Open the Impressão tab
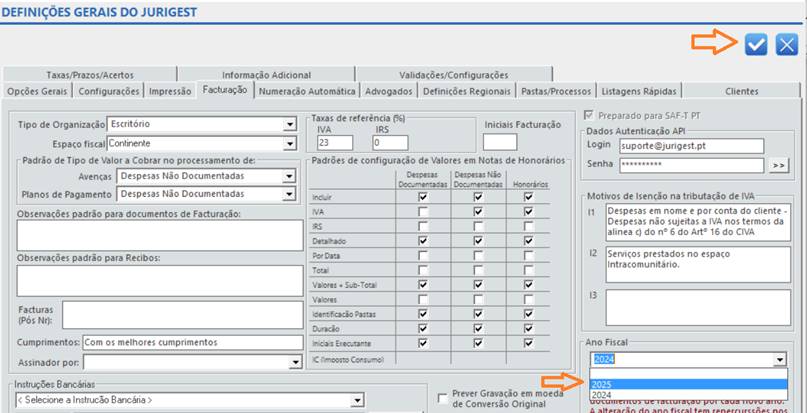Image resolution: width=807 pixels, height=413 pixels. 170,91
